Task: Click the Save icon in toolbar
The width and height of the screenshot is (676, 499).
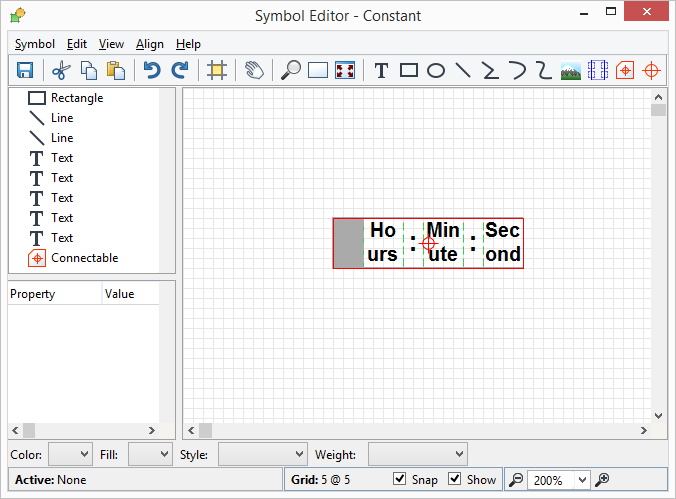Action: click(25, 70)
